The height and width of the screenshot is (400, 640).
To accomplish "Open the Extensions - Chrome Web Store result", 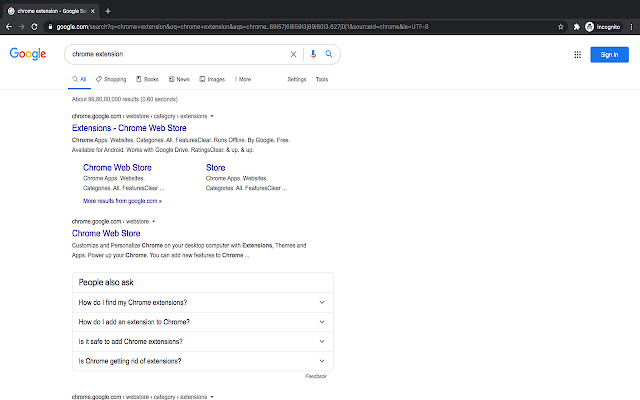I will click(x=129, y=128).
